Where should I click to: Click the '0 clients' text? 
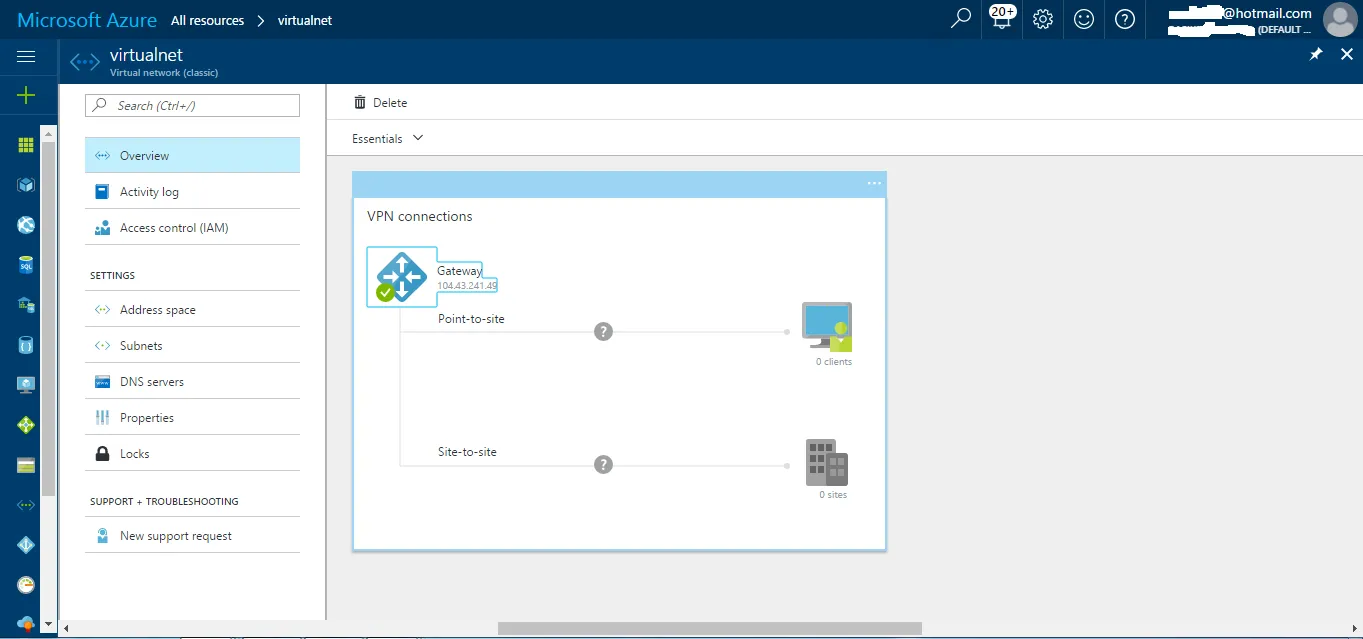coord(834,362)
